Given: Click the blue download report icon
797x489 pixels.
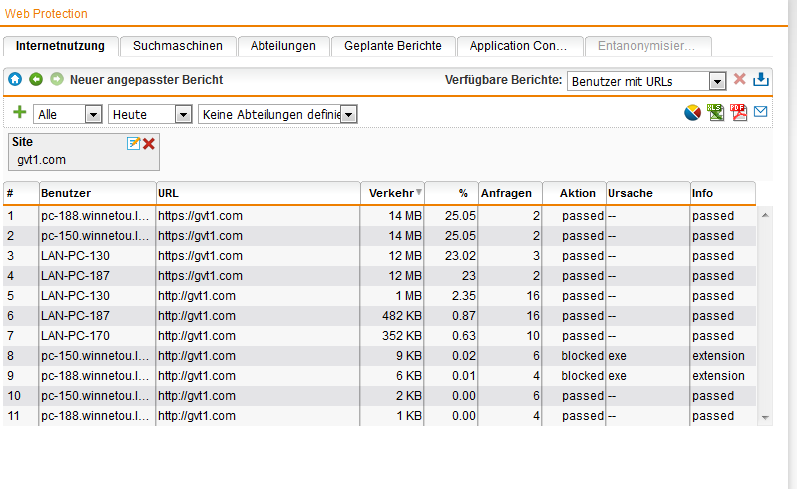Looking at the screenshot, I should (x=761, y=80).
